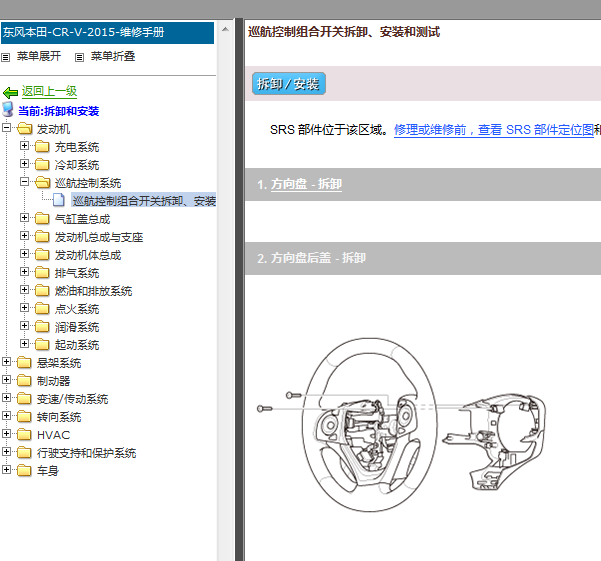Click the 菜单展开 list icon
Screen dimensions: 601x561
pos(5,57)
